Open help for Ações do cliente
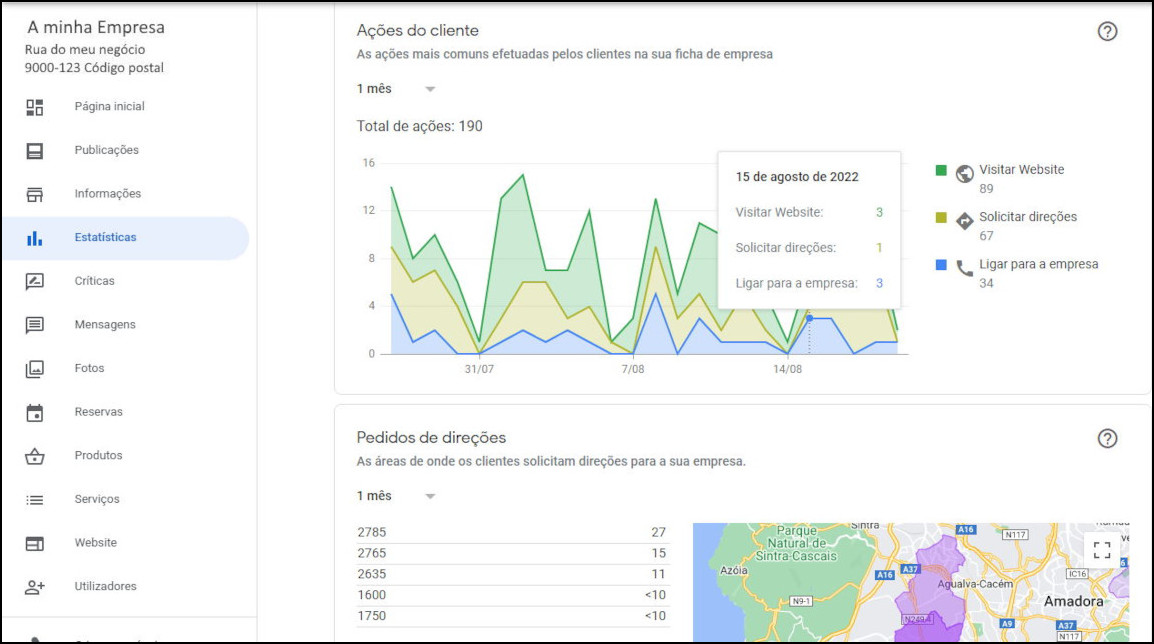The image size is (1154, 644). coord(1107,32)
